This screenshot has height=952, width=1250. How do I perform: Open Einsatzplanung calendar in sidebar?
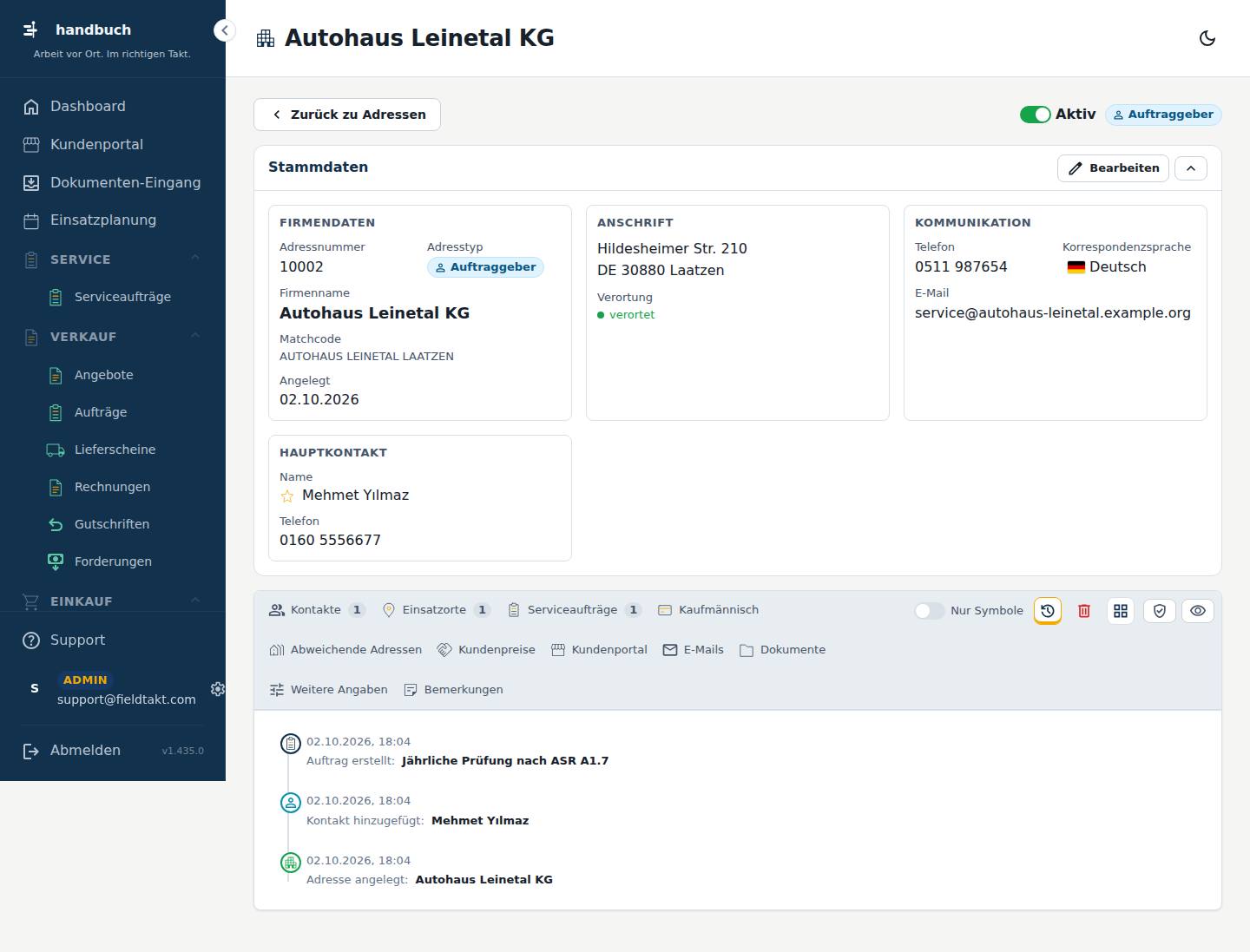(x=113, y=220)
